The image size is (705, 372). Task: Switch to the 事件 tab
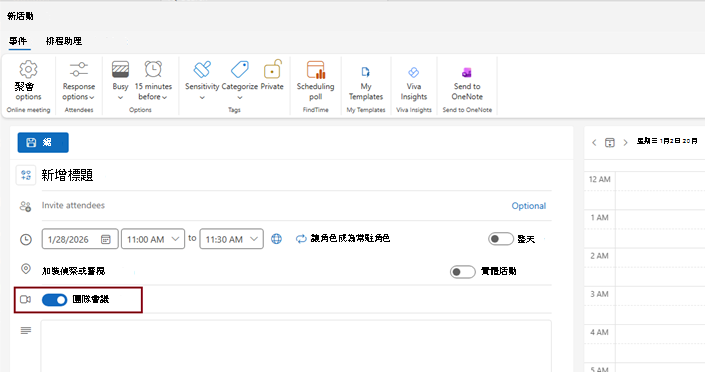(18, 41)
